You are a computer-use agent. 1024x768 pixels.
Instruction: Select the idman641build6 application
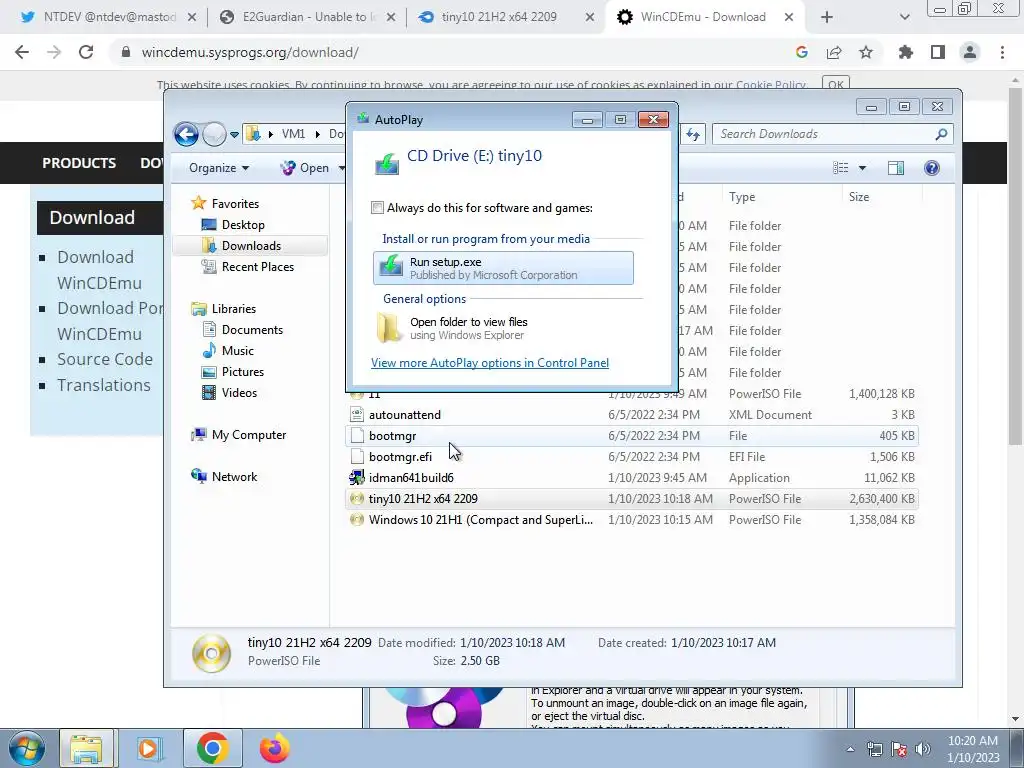[x=632, y=477]
